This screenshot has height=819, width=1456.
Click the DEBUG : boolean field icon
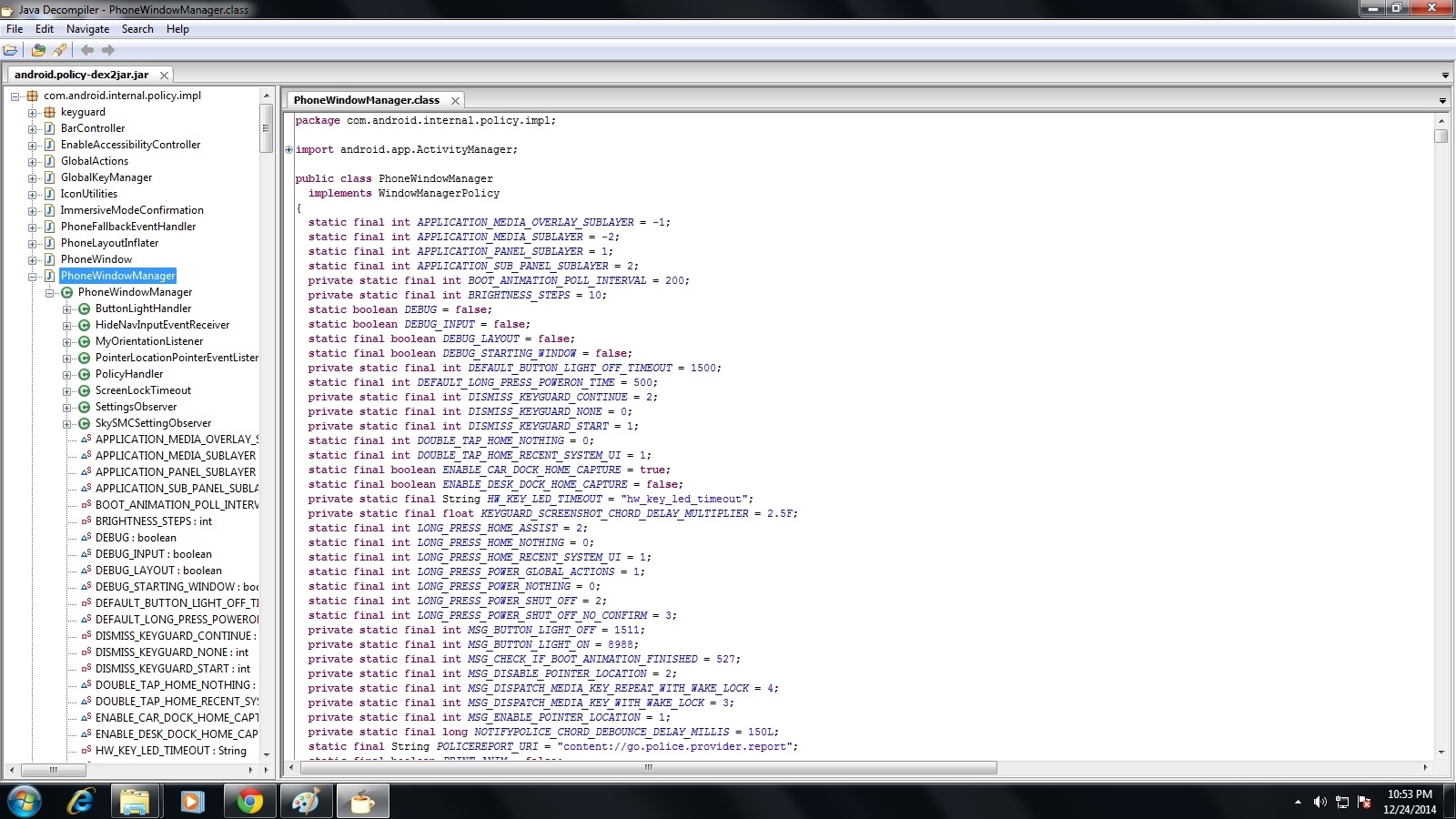coord(86,538)
